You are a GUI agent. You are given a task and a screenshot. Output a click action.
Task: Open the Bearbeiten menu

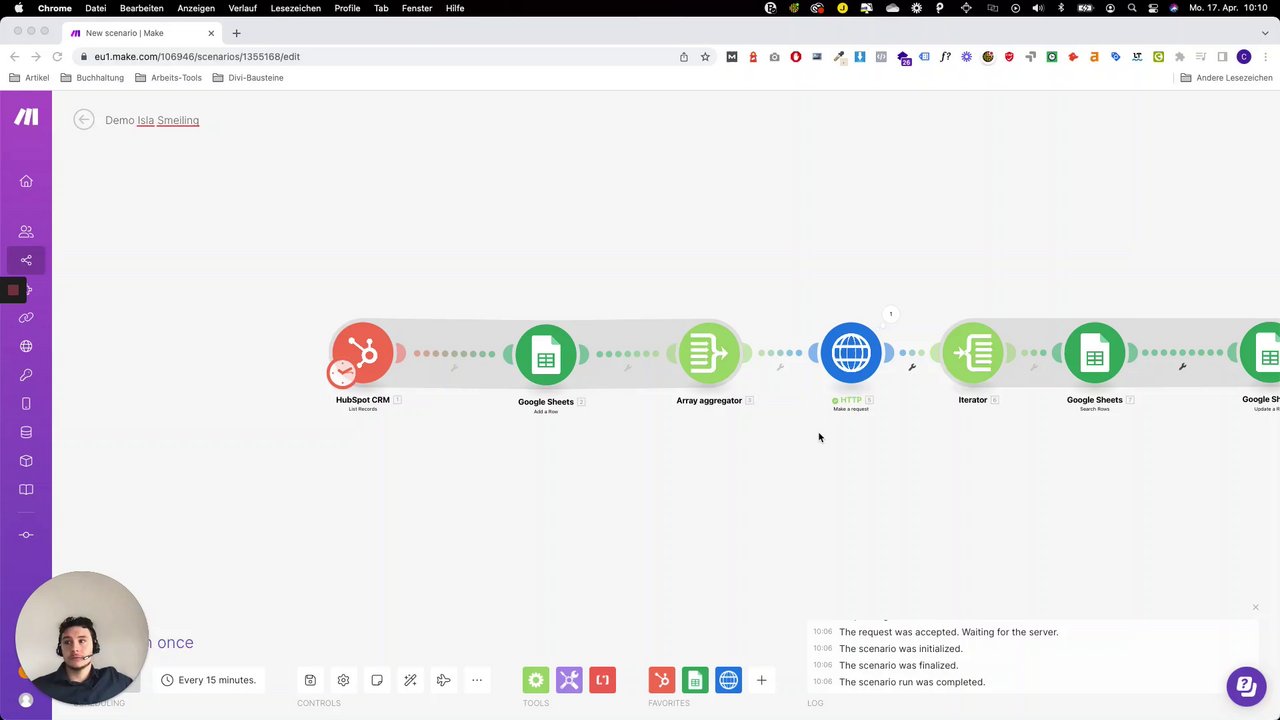pyautogui.click(x=142, y=8)
